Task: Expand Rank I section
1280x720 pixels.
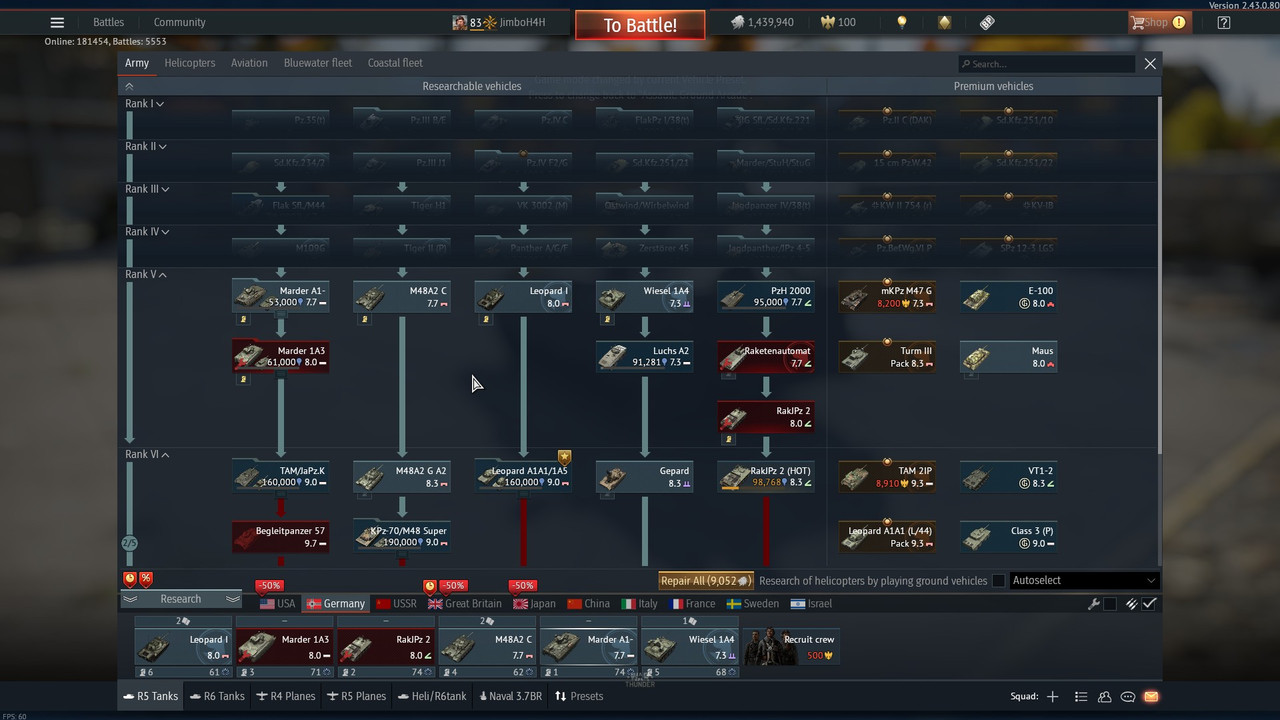Action: (145, 104)
